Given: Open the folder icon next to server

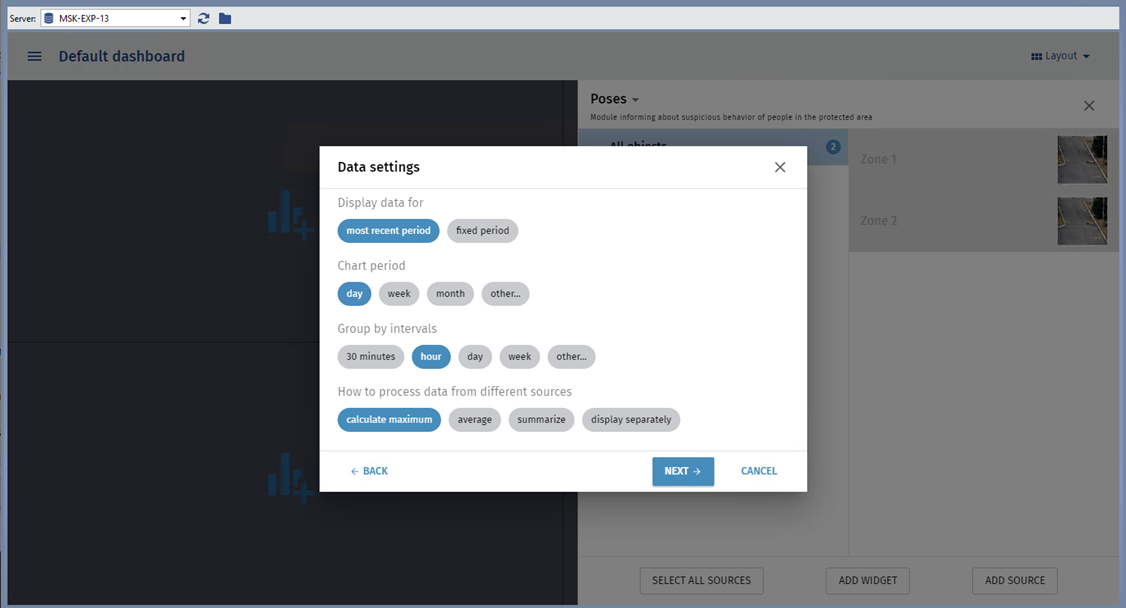Looking at the screenshot, I should pyautogui.click(x=225, y=18).
